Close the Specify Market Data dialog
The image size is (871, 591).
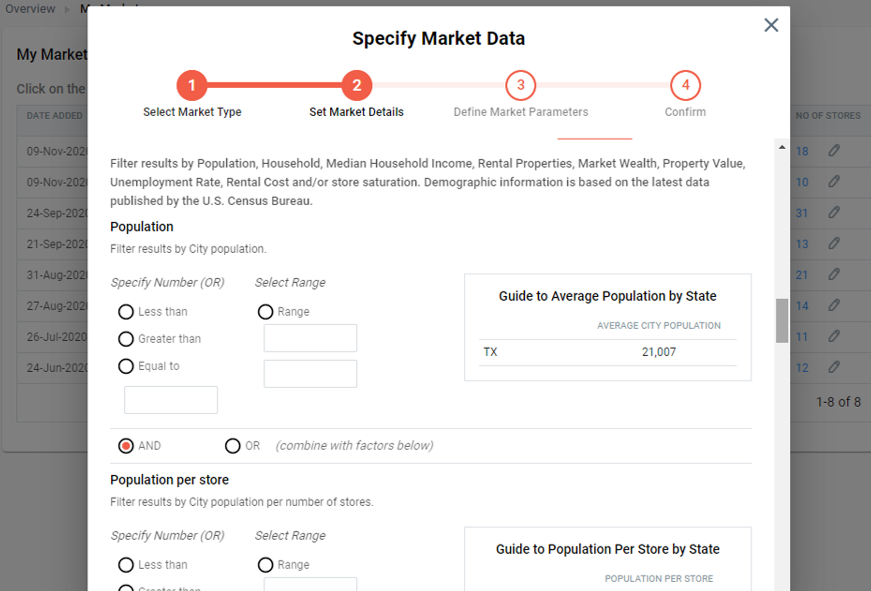[771, 25]
